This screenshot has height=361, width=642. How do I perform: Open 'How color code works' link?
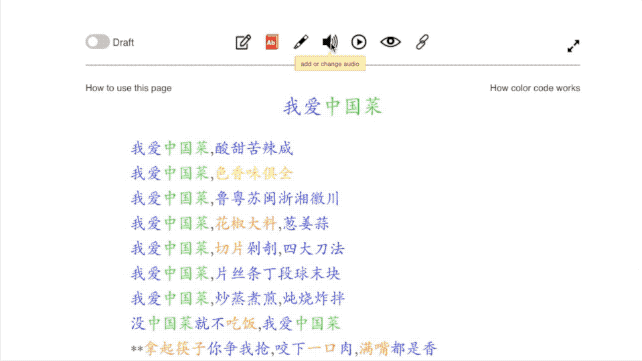click(535, 88)
